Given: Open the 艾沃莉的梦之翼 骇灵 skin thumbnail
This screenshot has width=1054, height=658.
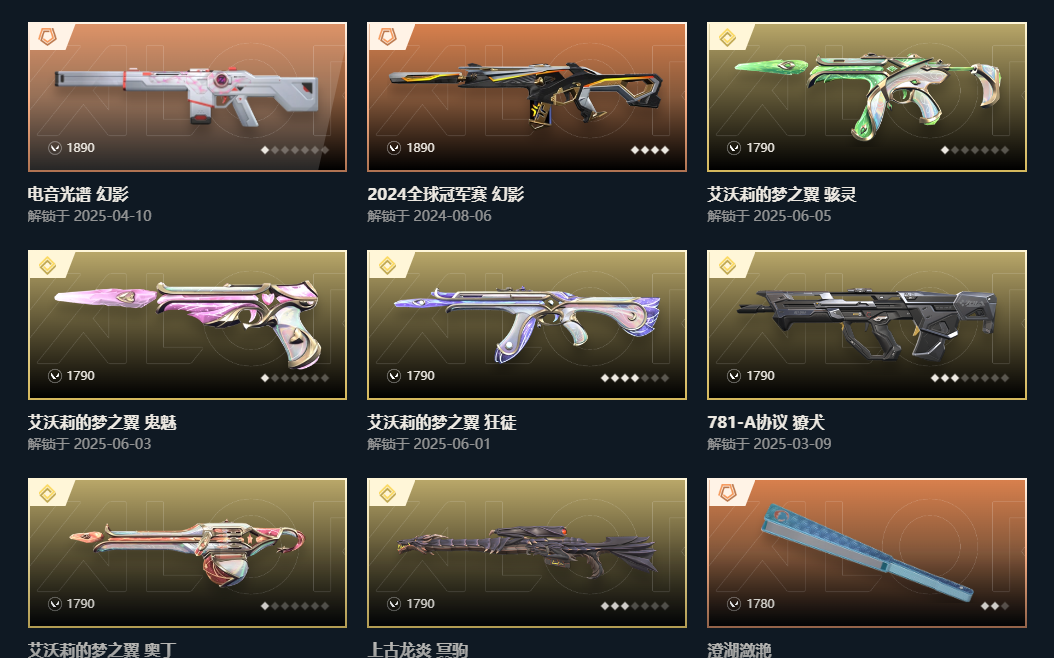Looking at the screenshot, I should (866, 97).
